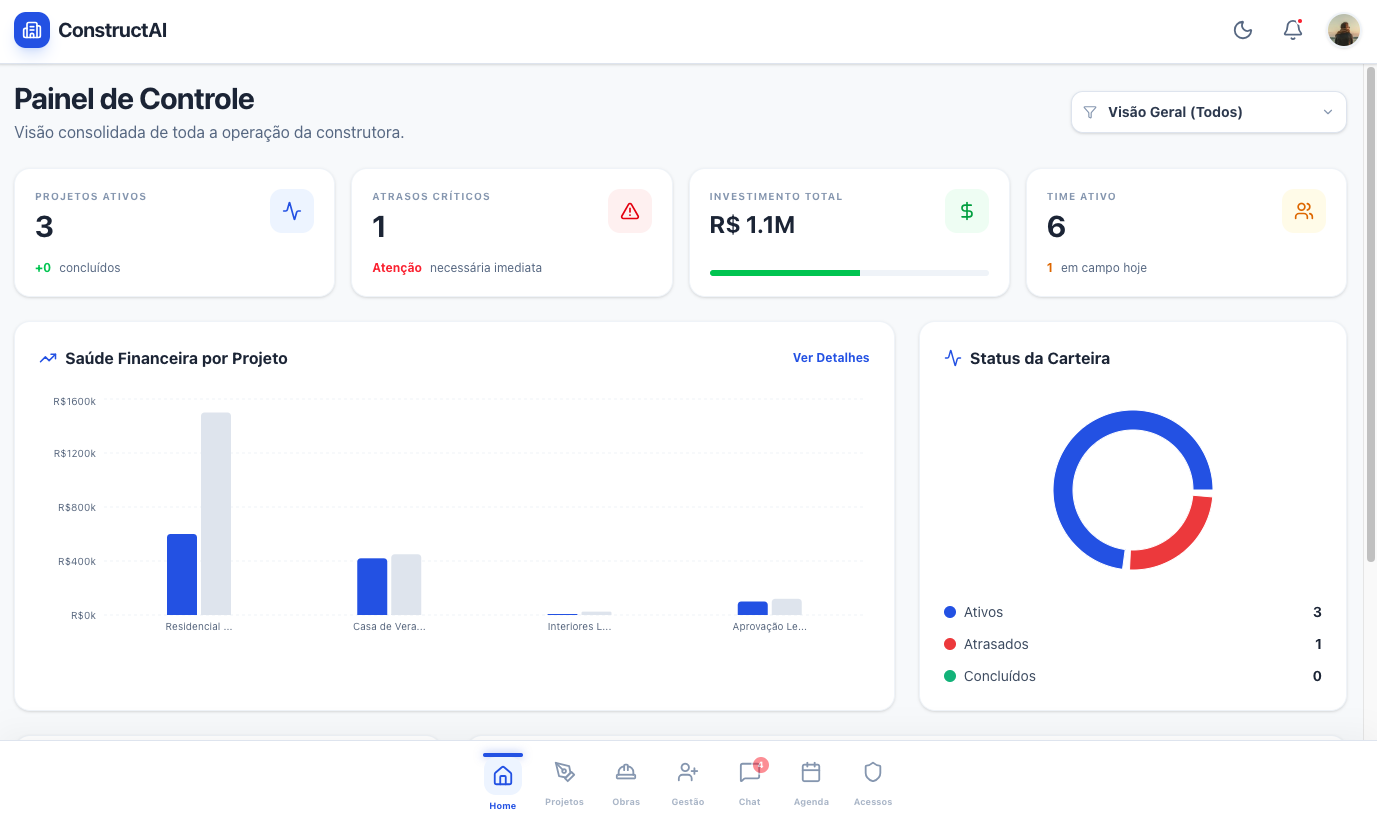Click the red warning triangle icon

[x=630, y=211]
